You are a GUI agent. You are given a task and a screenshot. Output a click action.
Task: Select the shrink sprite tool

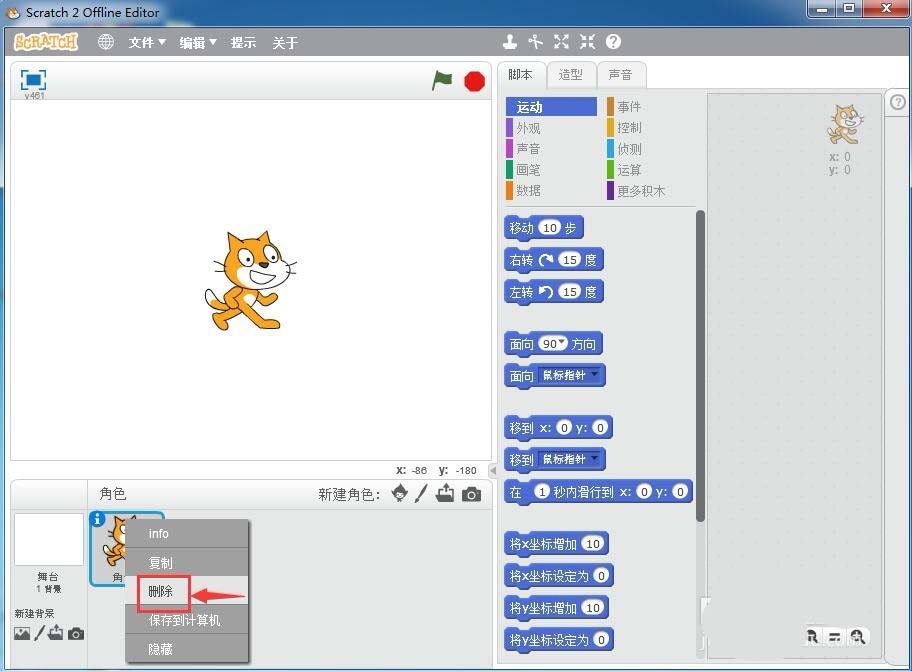click(587, 42)
